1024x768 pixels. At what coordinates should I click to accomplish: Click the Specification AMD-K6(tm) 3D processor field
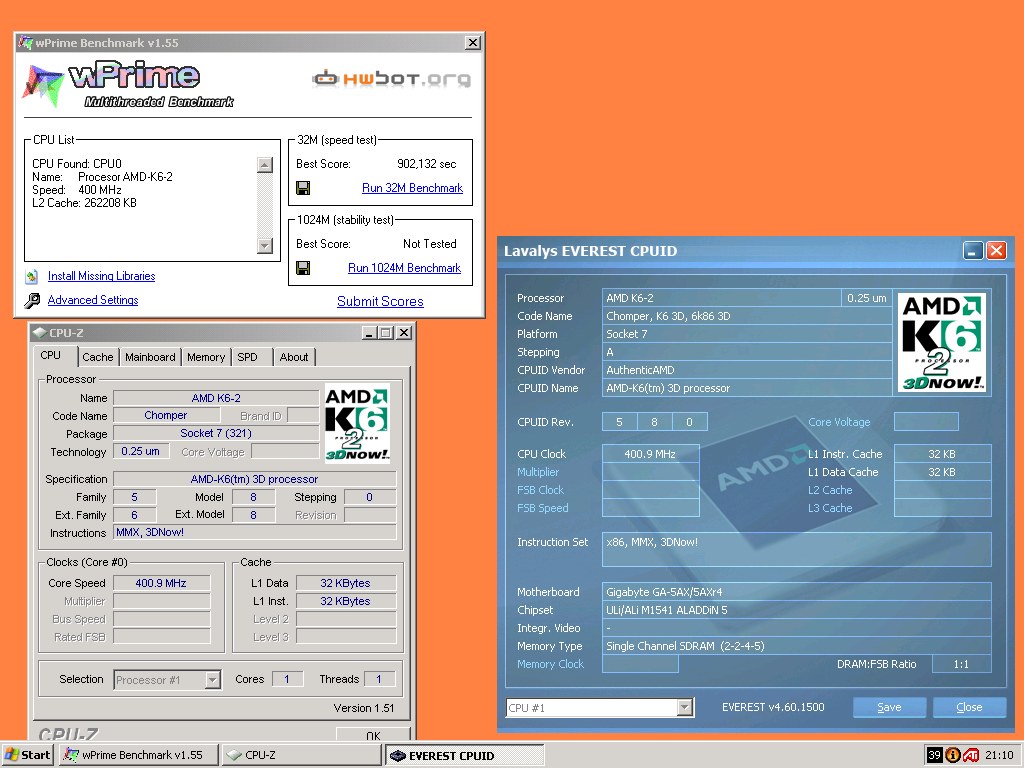tap(255, 479)
